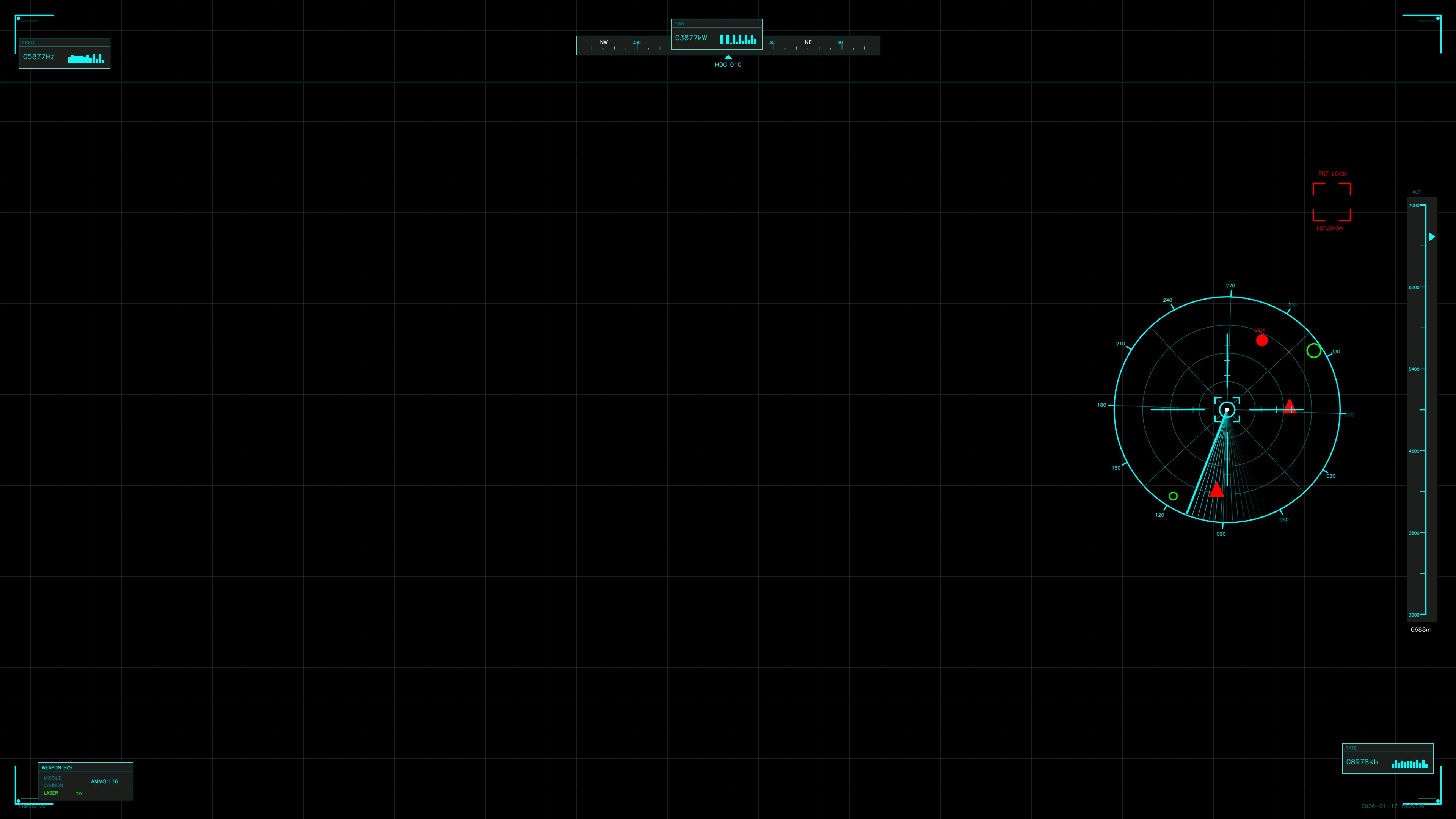Click the green friendly circle near heading 330
Image resolution: width=1456 pixels, height=819 pixels.
(1313, 351)
